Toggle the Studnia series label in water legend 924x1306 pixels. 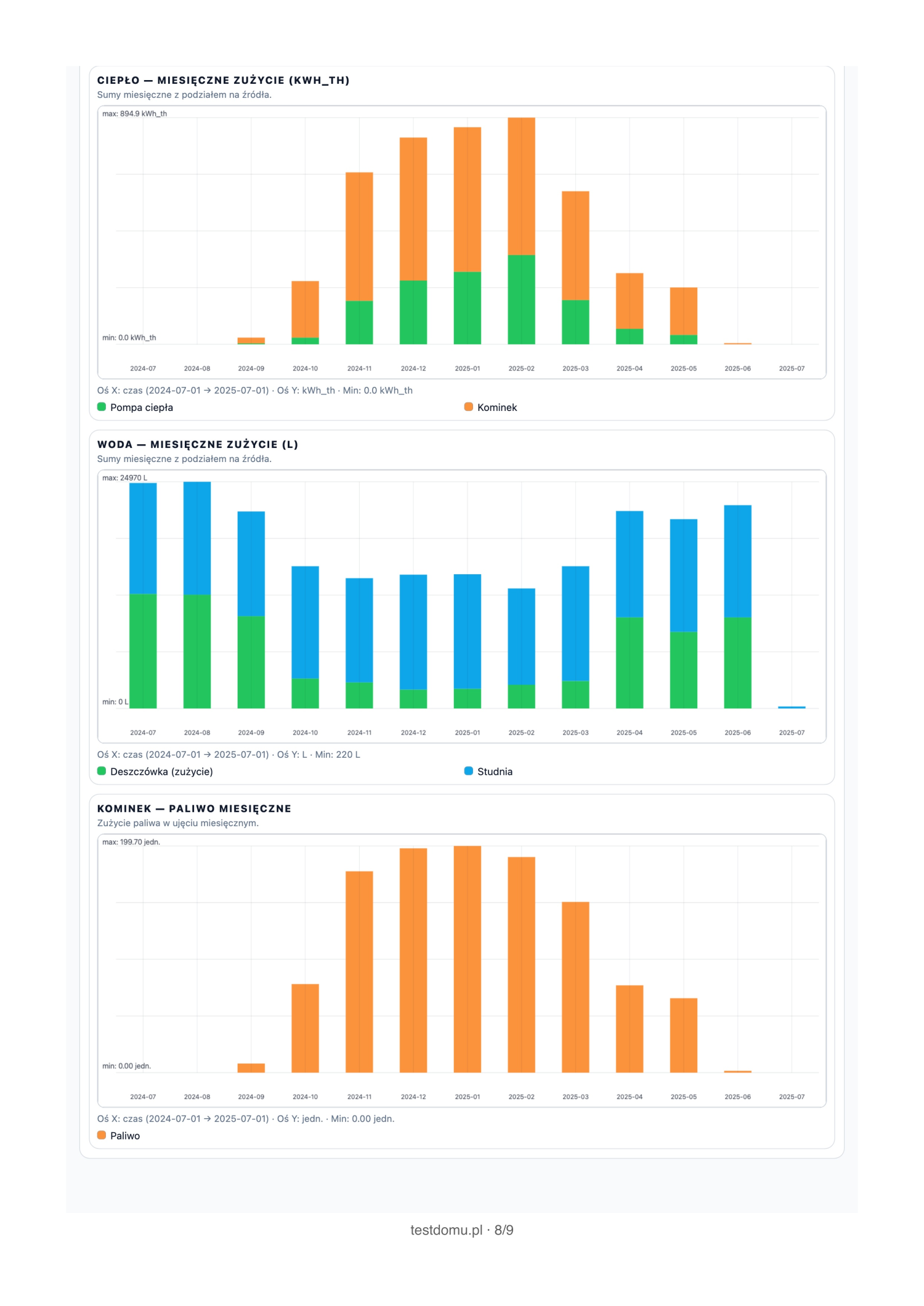pyautogui.click(x=495, y=771)
